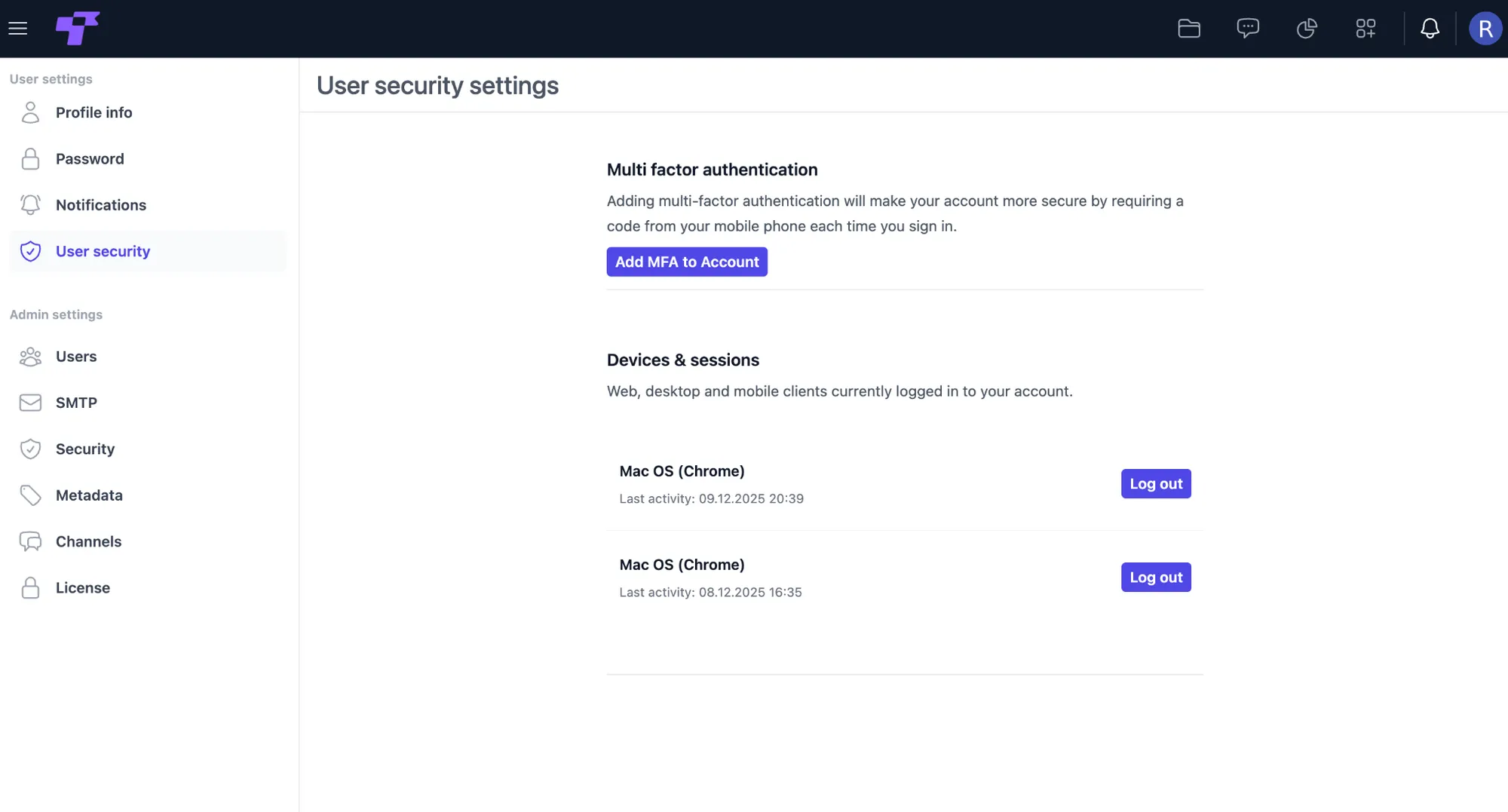Open the chat messages icon in header
The height and width of the screenshot is (812, 1508).
1248,29
